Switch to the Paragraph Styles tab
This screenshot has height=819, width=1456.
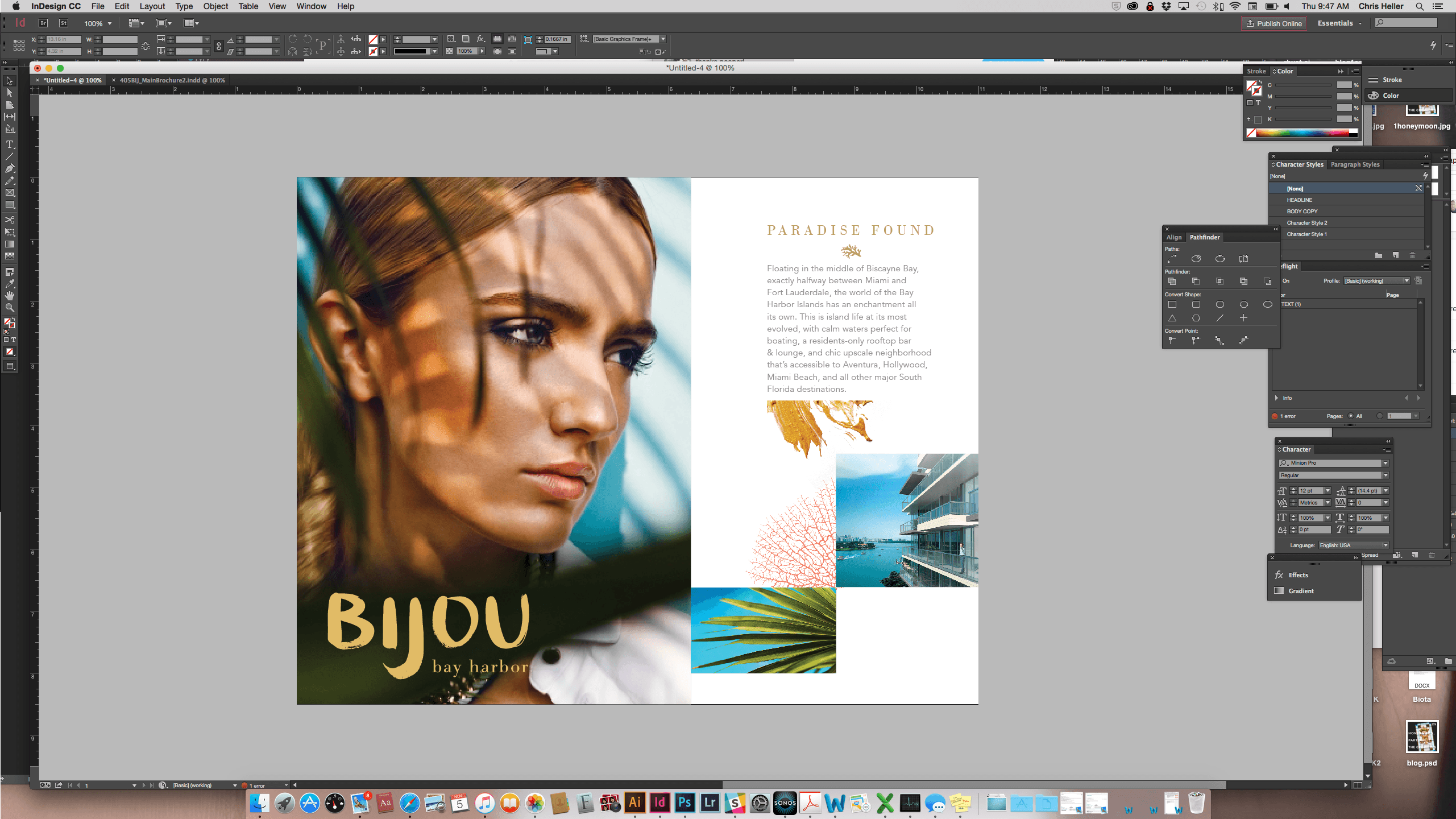click(1355, 164)
